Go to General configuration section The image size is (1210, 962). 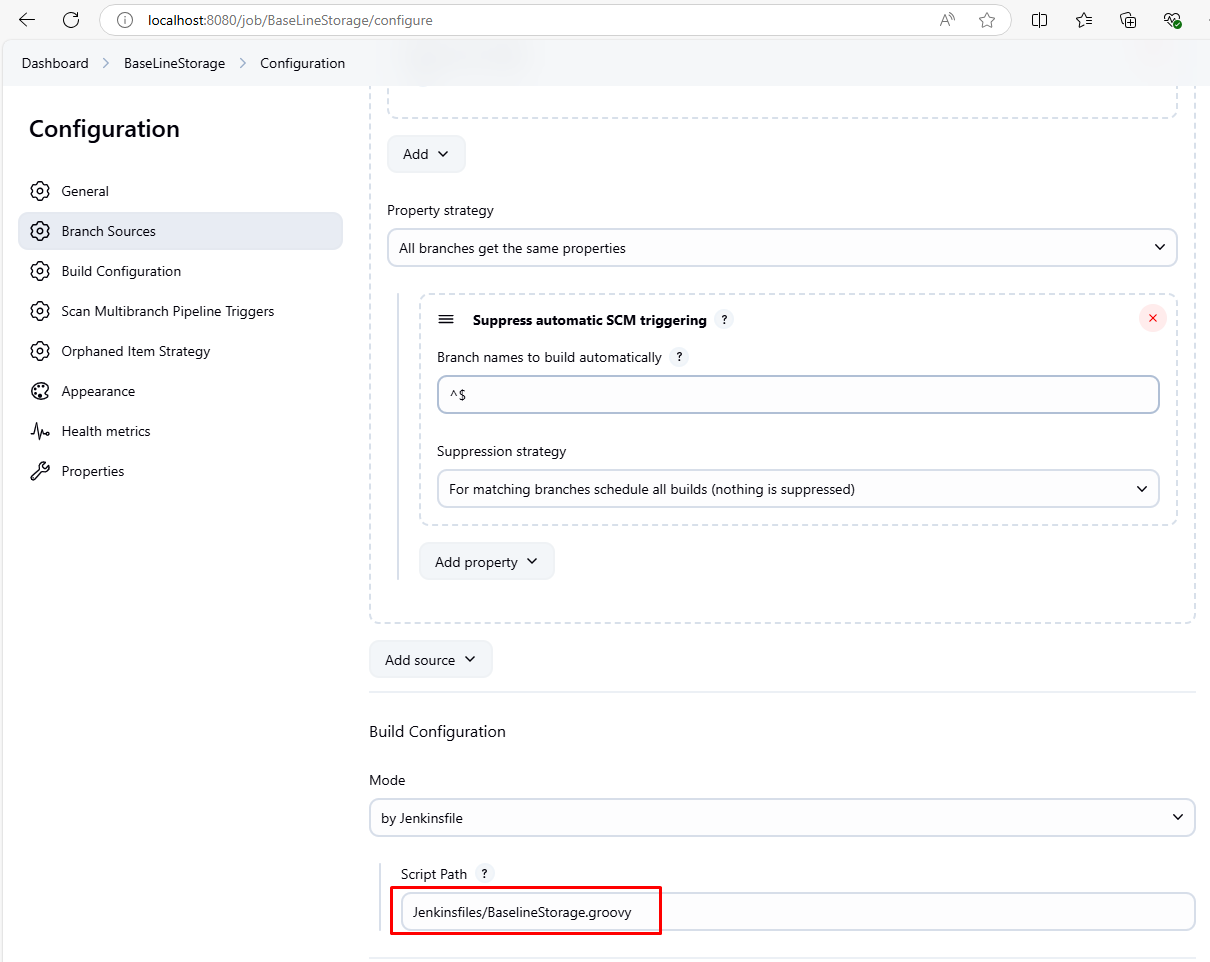click(85, 191)
